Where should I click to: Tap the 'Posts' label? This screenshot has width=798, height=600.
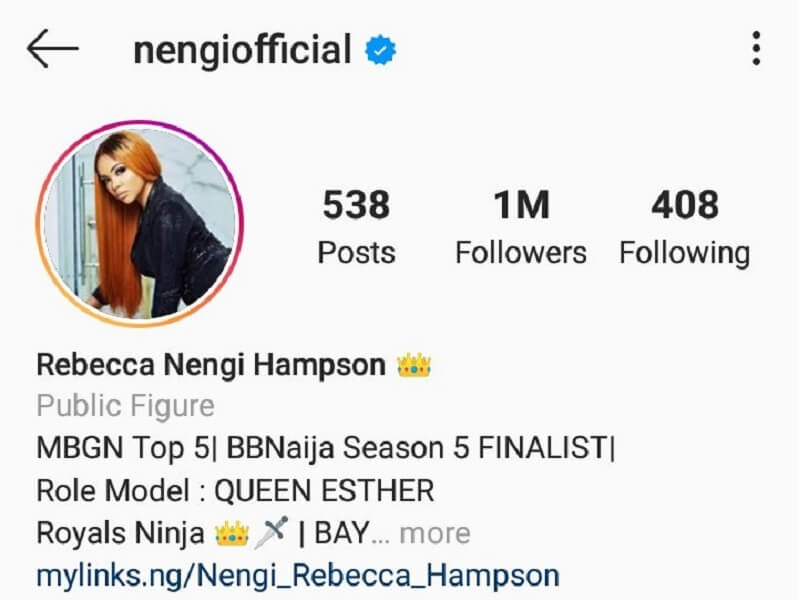pos(356,253)
